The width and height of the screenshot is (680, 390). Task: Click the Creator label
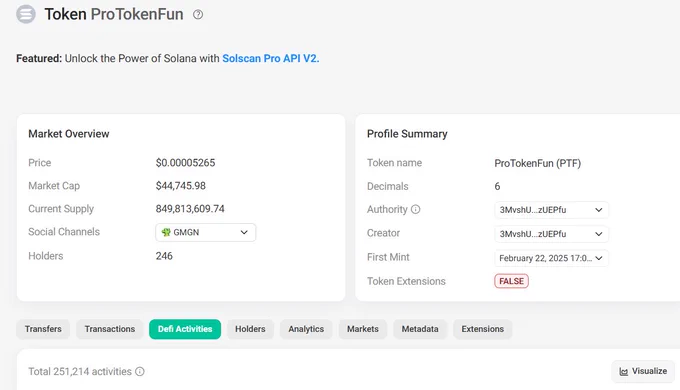pyautogui.click(x=383, y=233)
